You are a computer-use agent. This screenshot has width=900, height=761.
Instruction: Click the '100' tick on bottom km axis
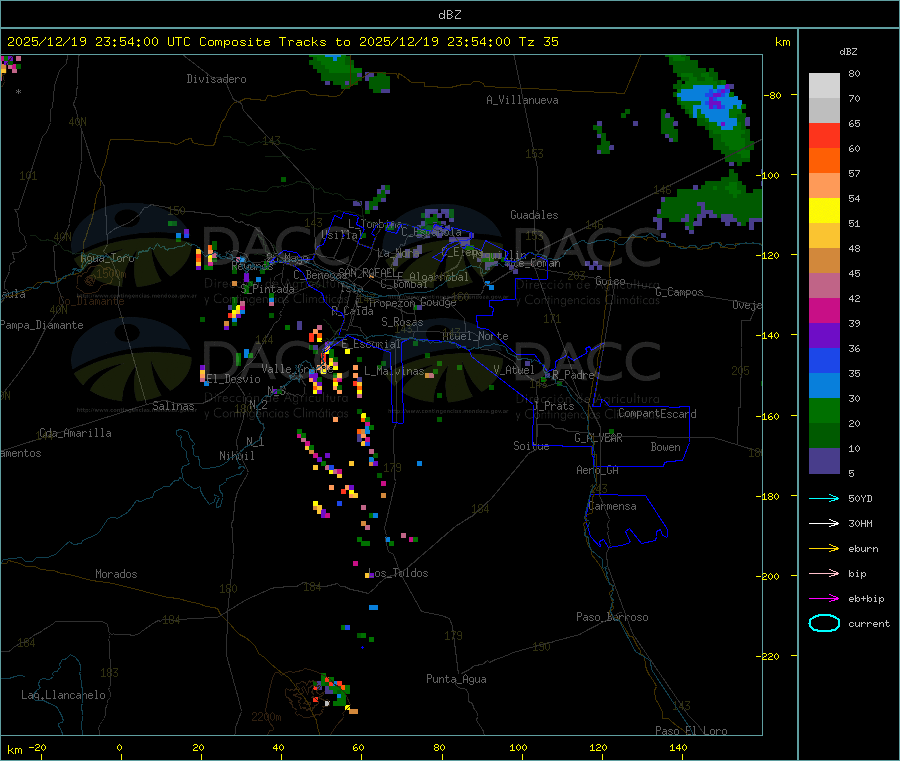click(x=518, y=747)
